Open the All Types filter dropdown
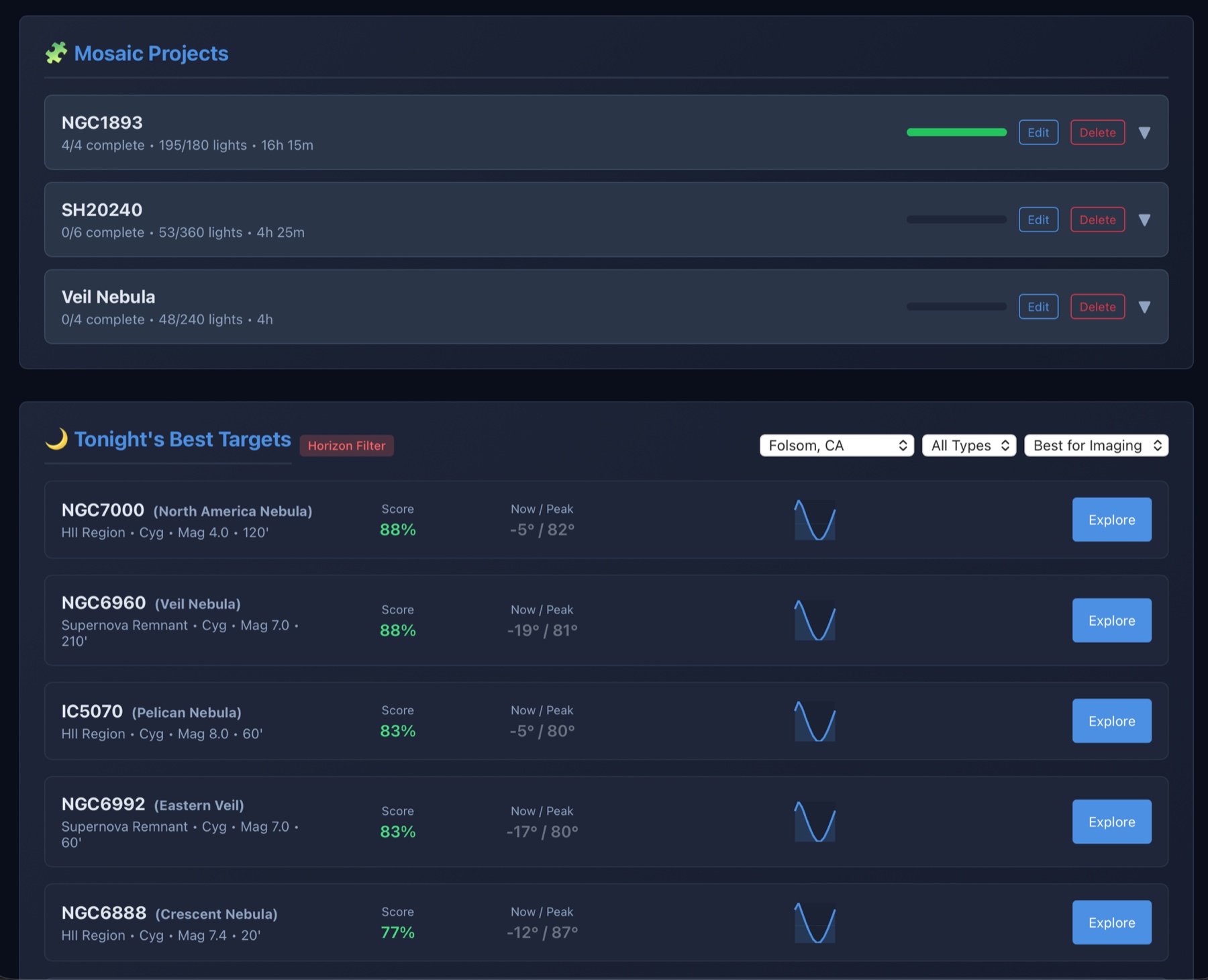The height and width of the screenshot is (980, 1208). [969, 446]
